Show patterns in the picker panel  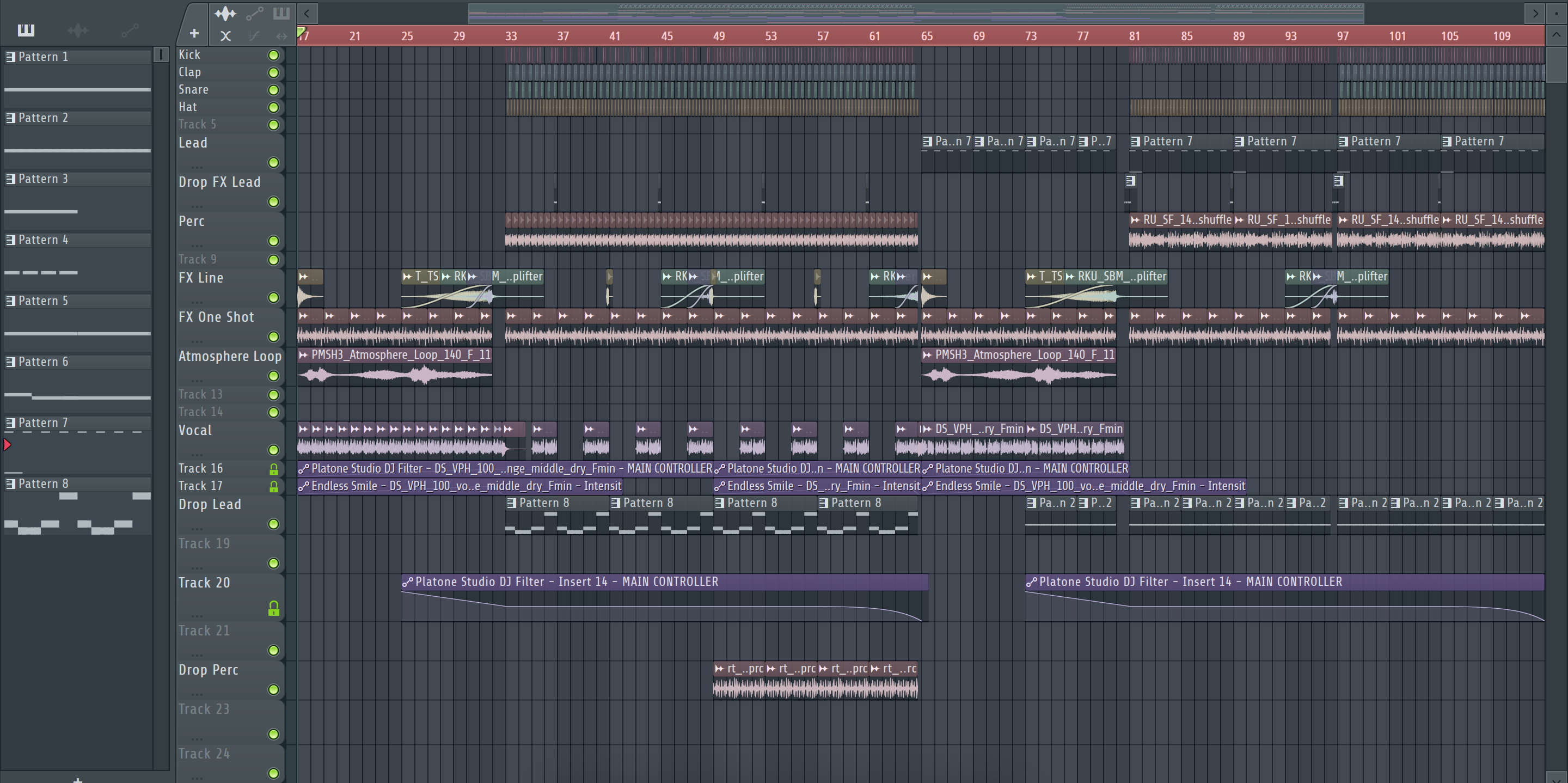[26, 30]
